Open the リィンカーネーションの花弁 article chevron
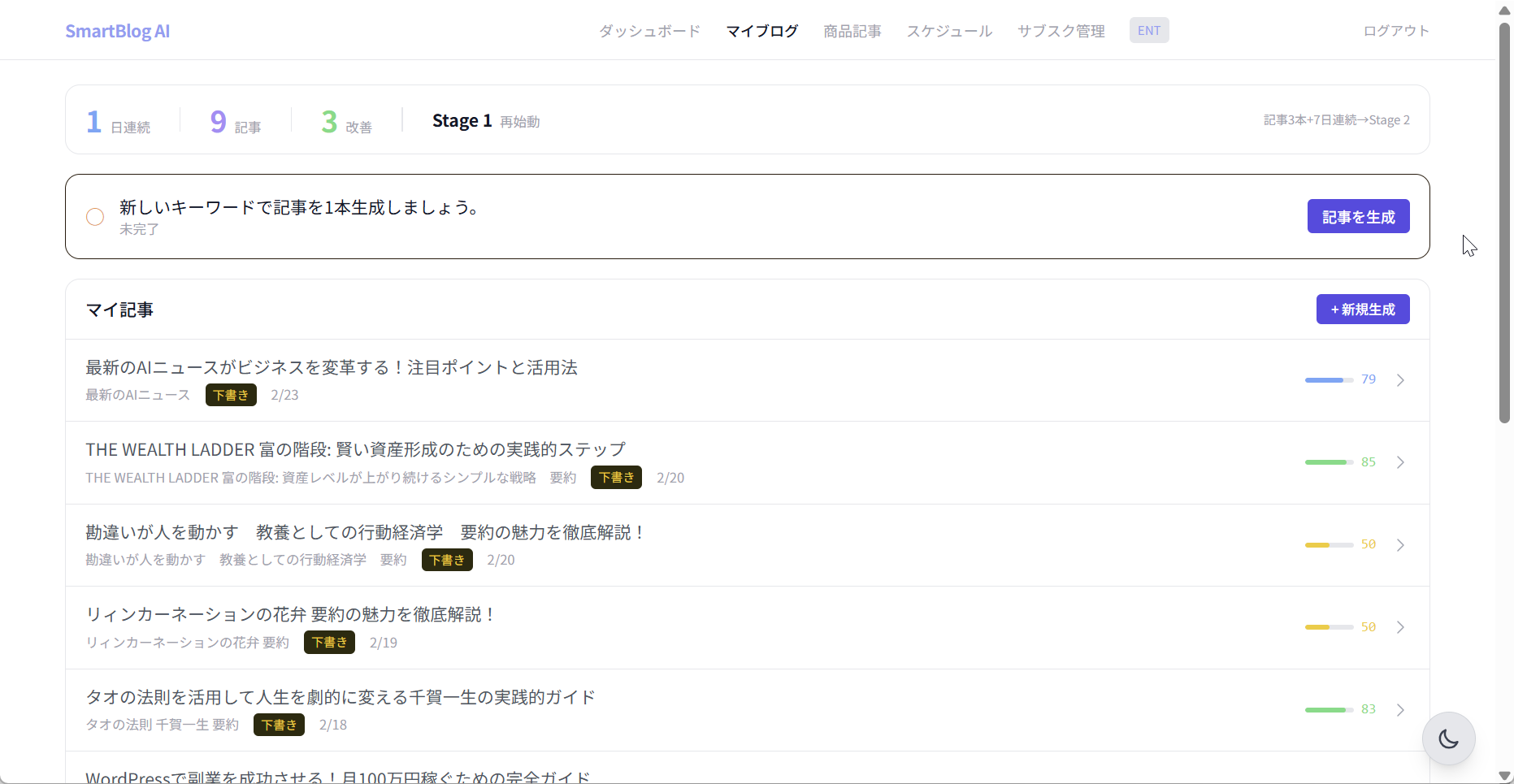 pos(1400,627)
